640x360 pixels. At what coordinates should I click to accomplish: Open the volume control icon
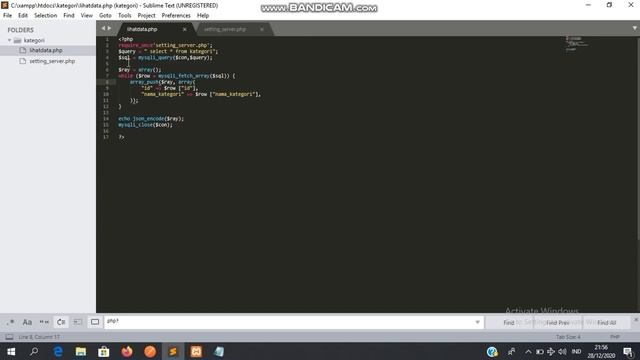click(x=562, y=351)
